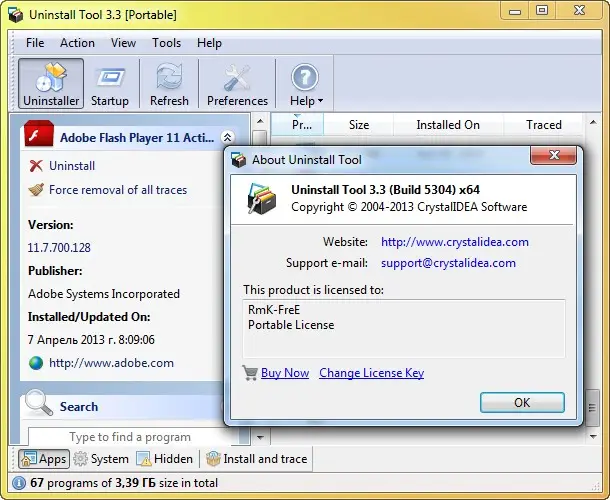The height and width of the screenshot is (500, 610).
Task: Open the http://www.adobe.com link
Action: [x=111, y=363]
